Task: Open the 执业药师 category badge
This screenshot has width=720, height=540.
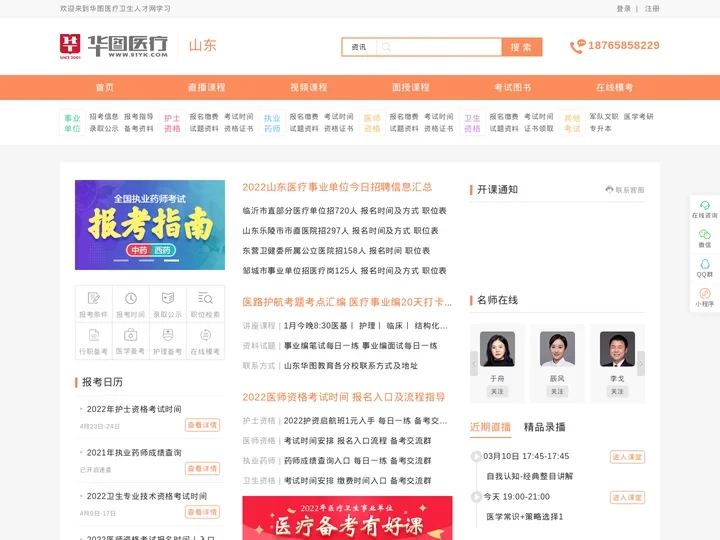Action: pyautogui.click(x=272, y=123)
